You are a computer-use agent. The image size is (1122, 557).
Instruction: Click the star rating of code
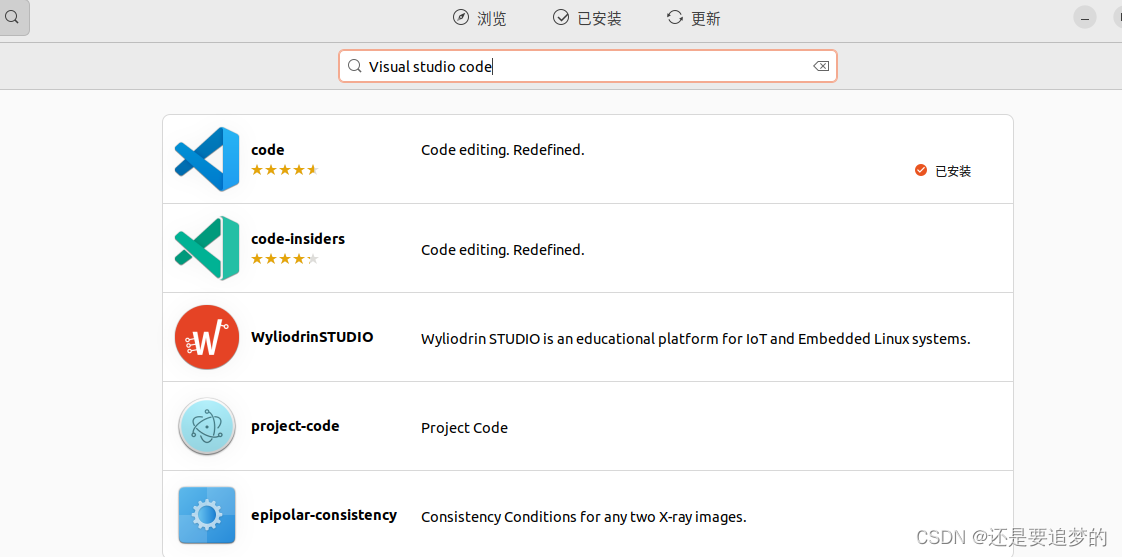pos(285,170)
